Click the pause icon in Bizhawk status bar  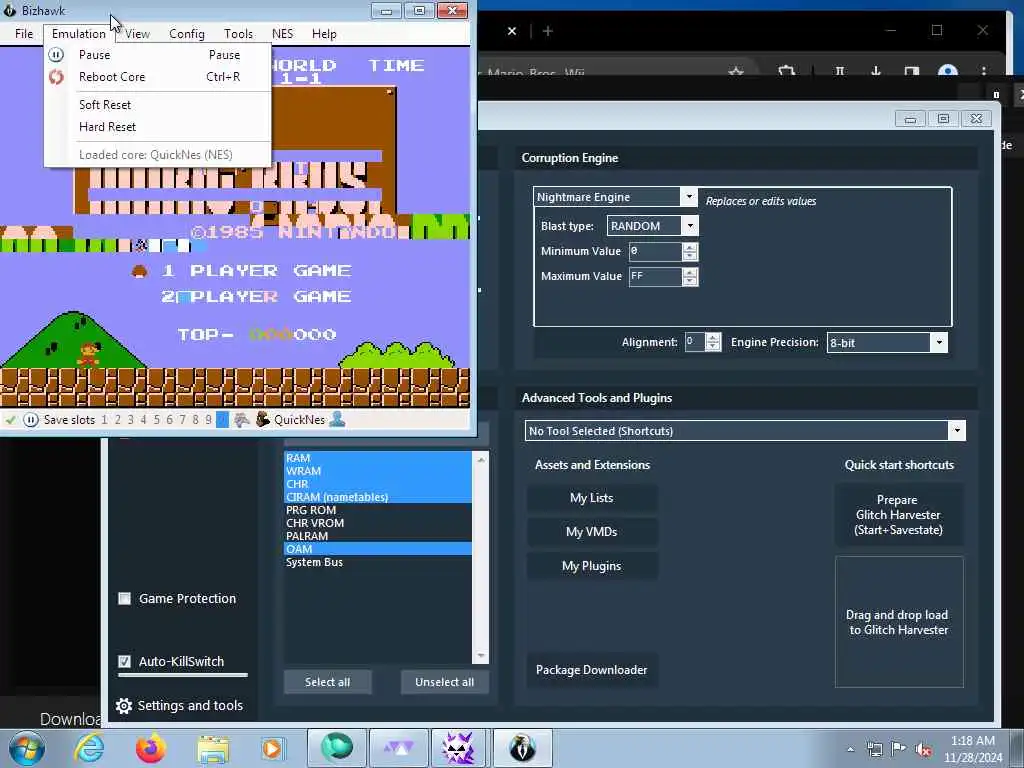pyautogui.click(x=31, y=420)
